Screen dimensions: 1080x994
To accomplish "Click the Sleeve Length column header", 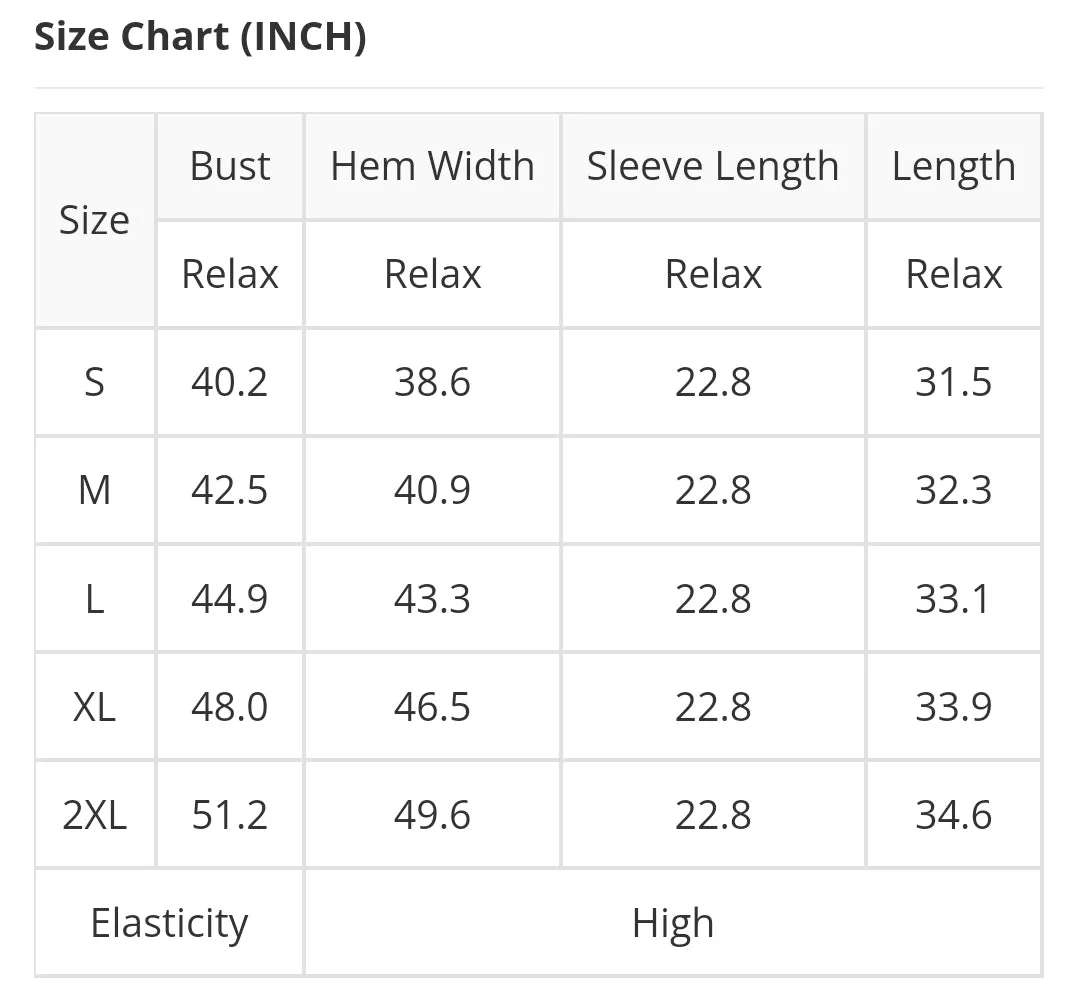I will 713,167.
